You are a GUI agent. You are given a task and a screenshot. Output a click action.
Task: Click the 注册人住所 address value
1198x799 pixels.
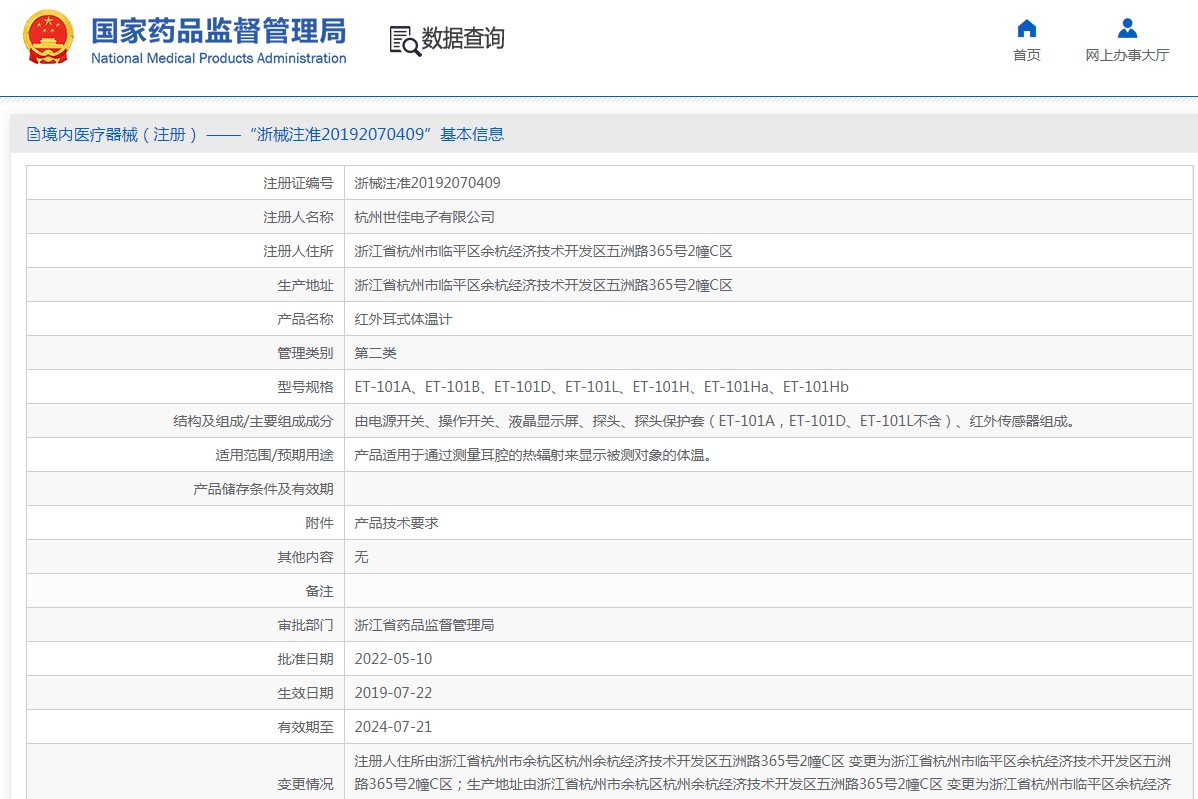[543, 251]
